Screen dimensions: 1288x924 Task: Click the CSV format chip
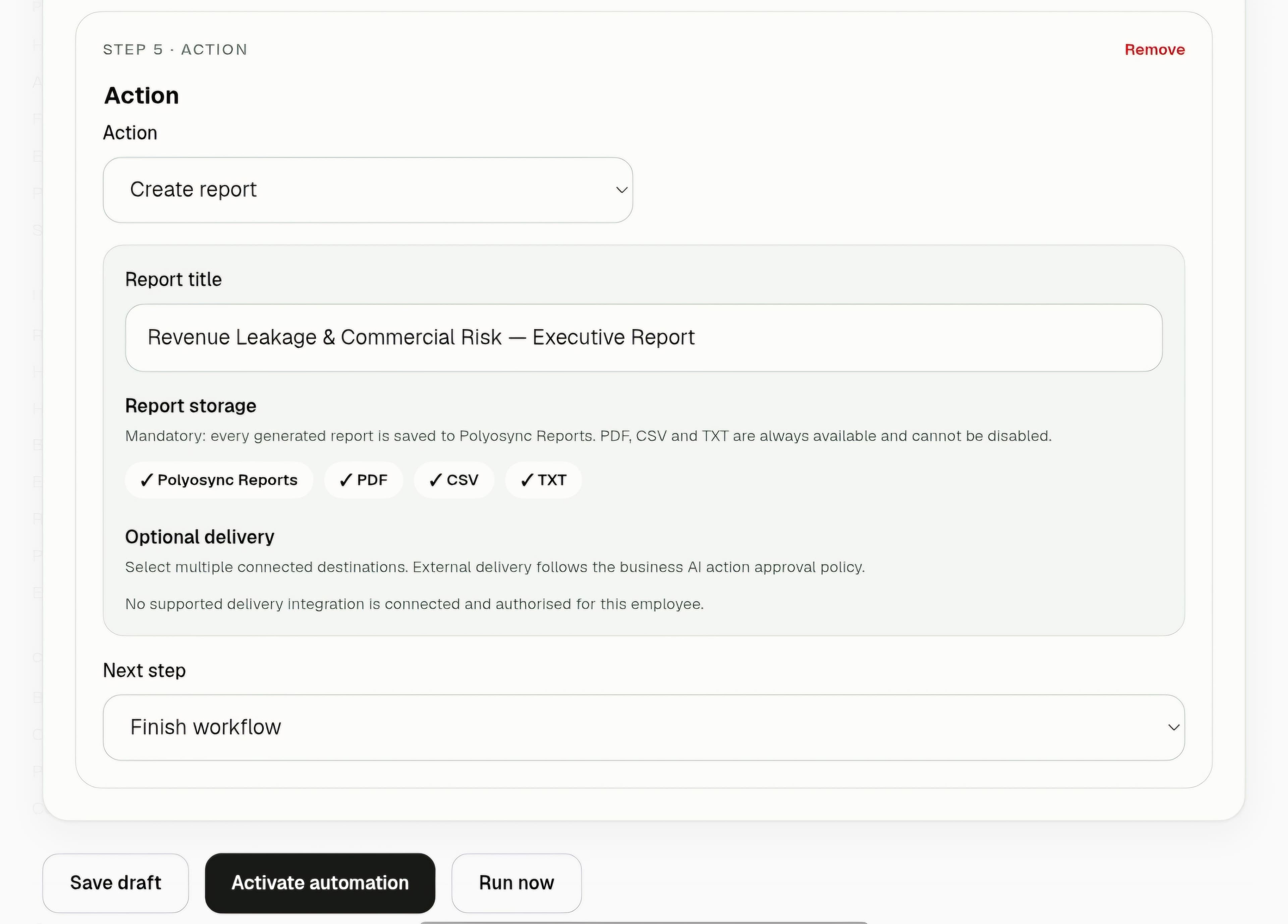tap(454, 480)
